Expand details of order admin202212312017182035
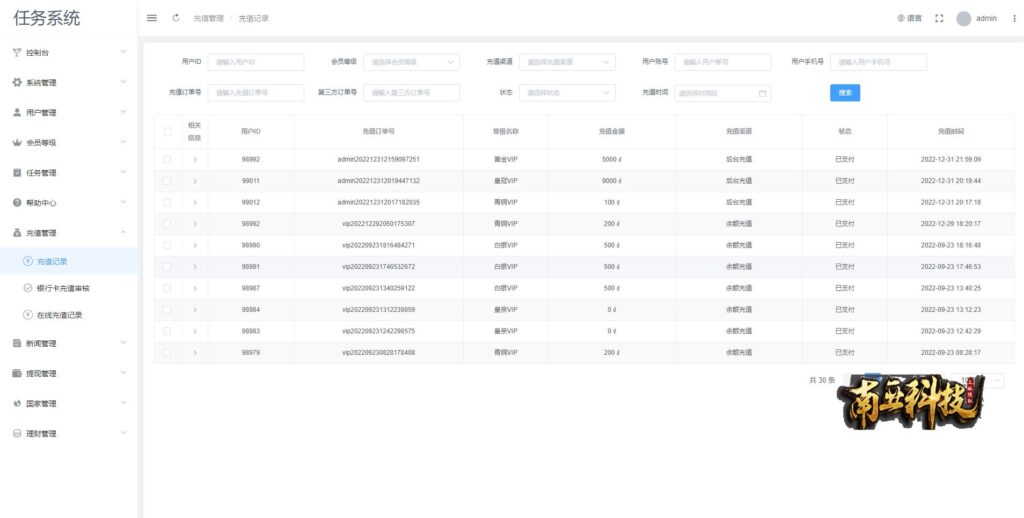The height and width of the screenshot is (518, 1024). click(x=195, y=202)
